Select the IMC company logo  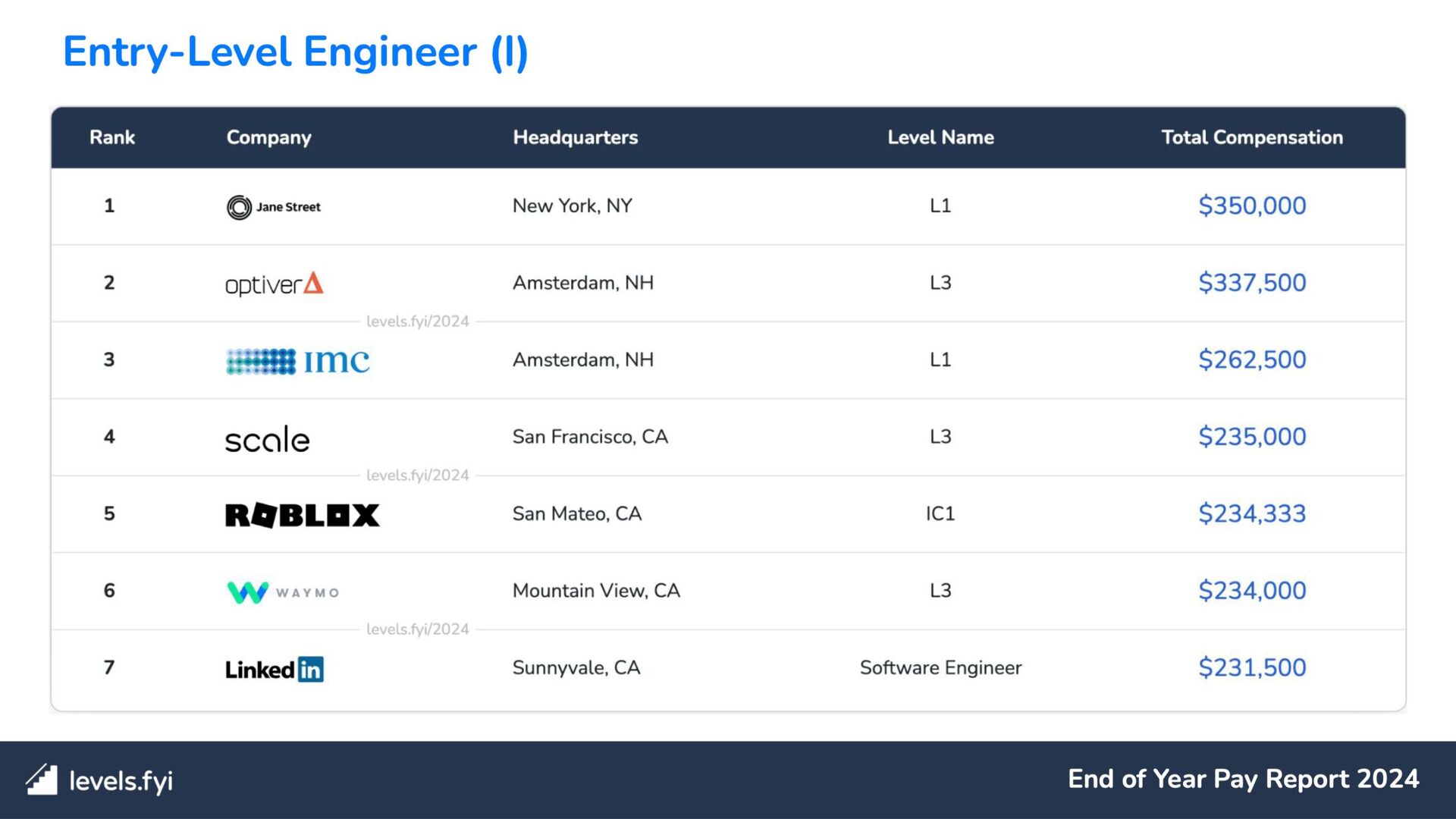(298, 361)
